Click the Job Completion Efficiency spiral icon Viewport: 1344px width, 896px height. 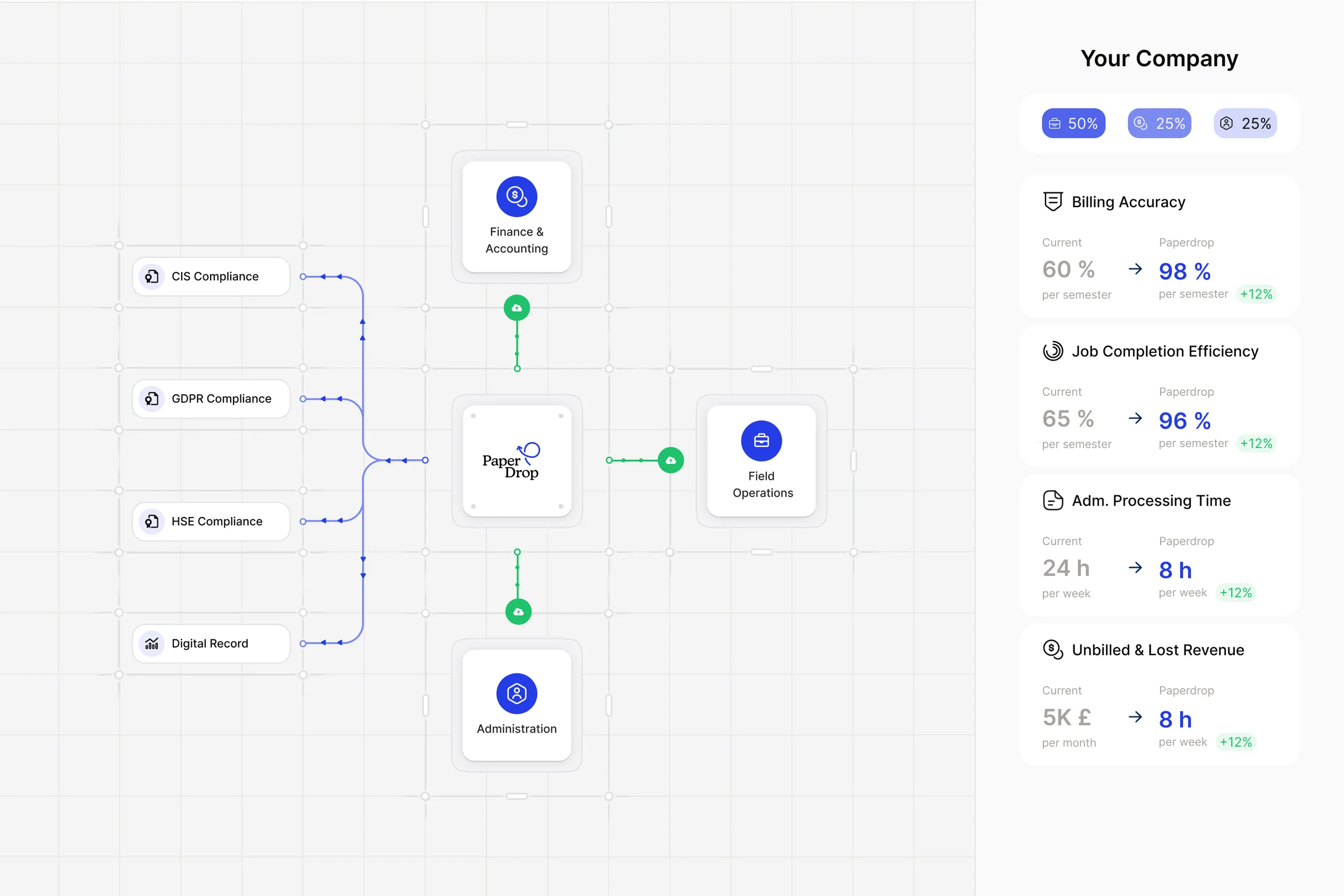tap(1053, 351)
